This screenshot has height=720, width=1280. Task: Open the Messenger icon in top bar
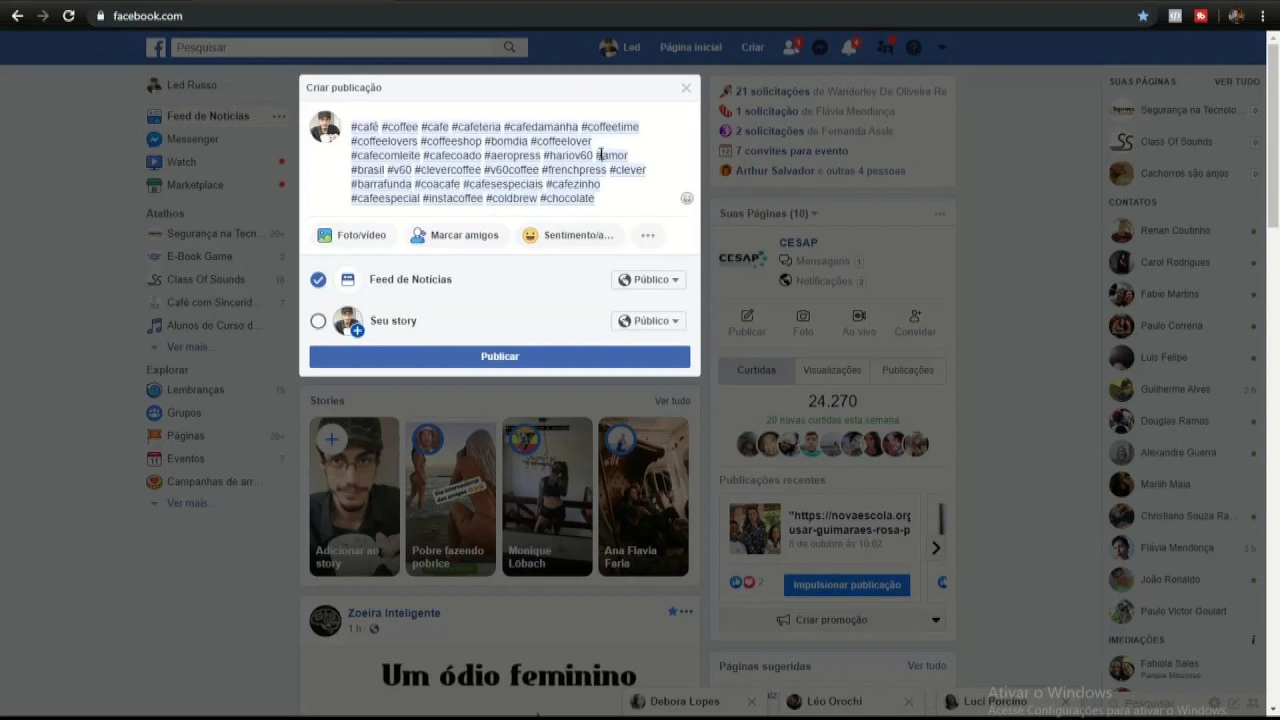pyautogui.click(x=820, y=47)
